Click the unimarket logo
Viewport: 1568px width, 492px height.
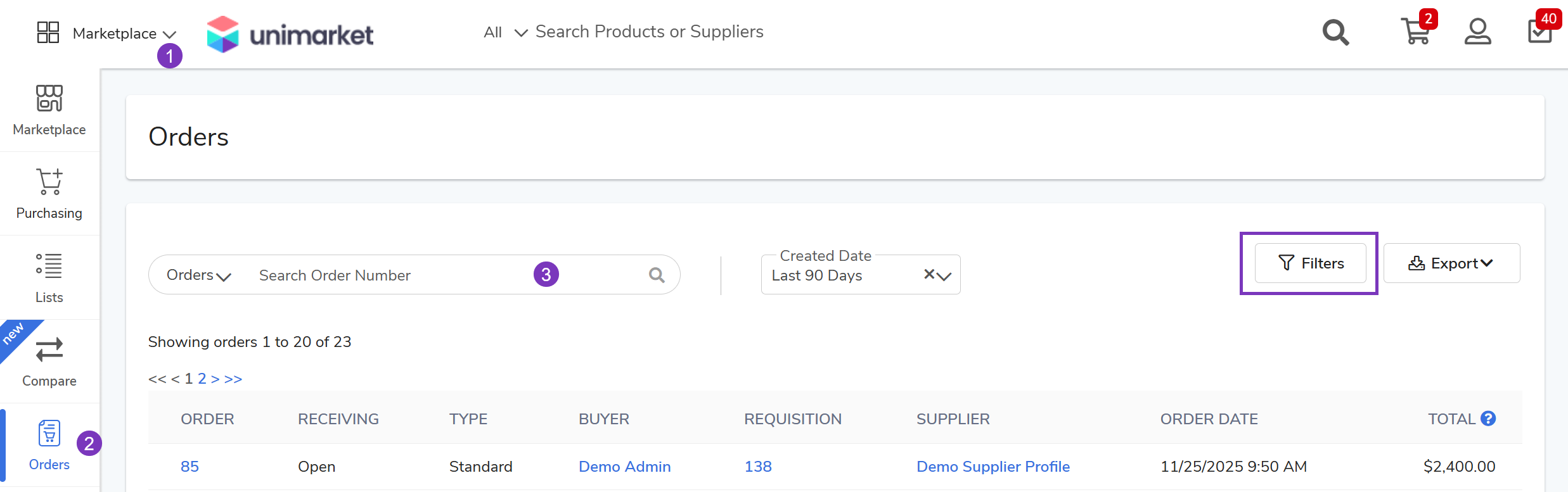(290, 34)
